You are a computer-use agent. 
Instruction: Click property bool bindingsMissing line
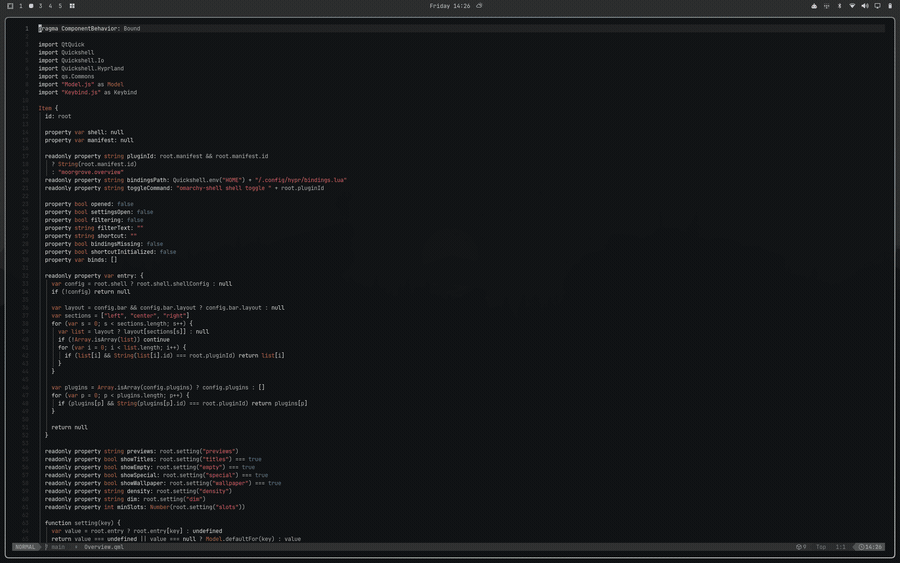104,244
